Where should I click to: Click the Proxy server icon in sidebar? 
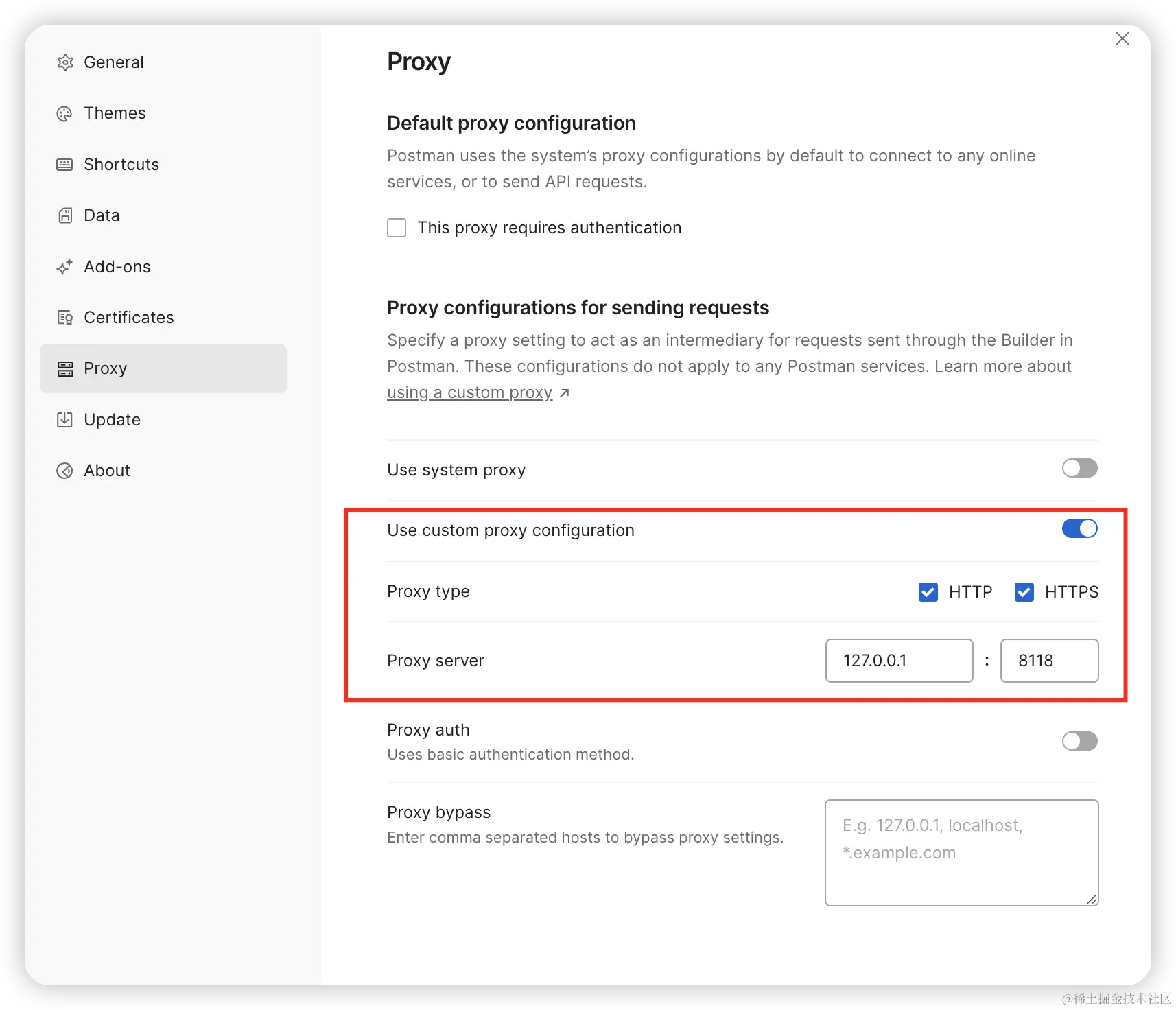coord(64,368)
